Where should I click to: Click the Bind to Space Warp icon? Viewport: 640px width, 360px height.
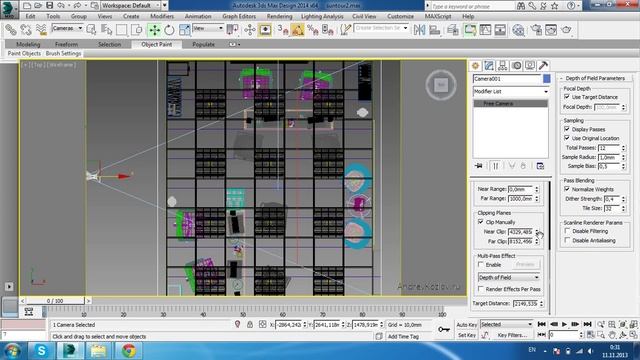(41, 30)
